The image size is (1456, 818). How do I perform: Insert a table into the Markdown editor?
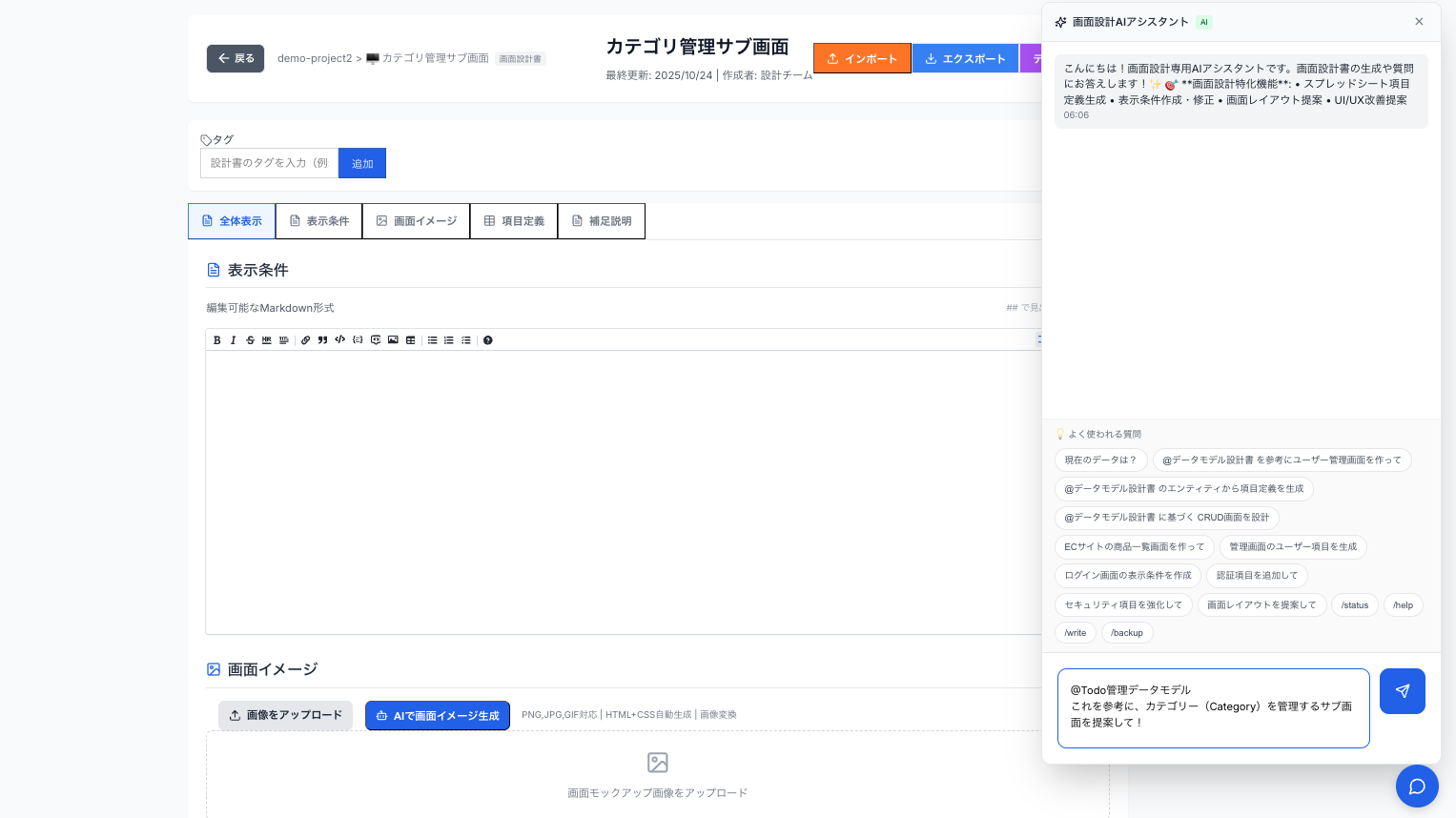[x=410, y=340]
